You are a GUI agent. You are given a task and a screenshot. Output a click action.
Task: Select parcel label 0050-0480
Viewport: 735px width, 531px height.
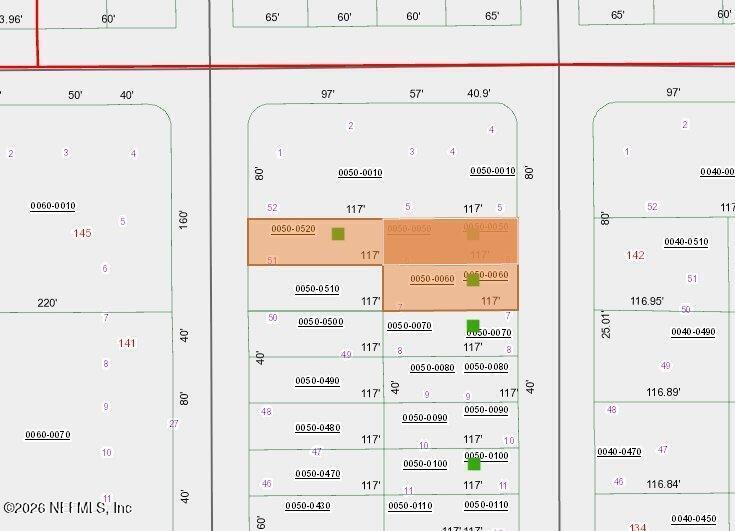(318, 428)
